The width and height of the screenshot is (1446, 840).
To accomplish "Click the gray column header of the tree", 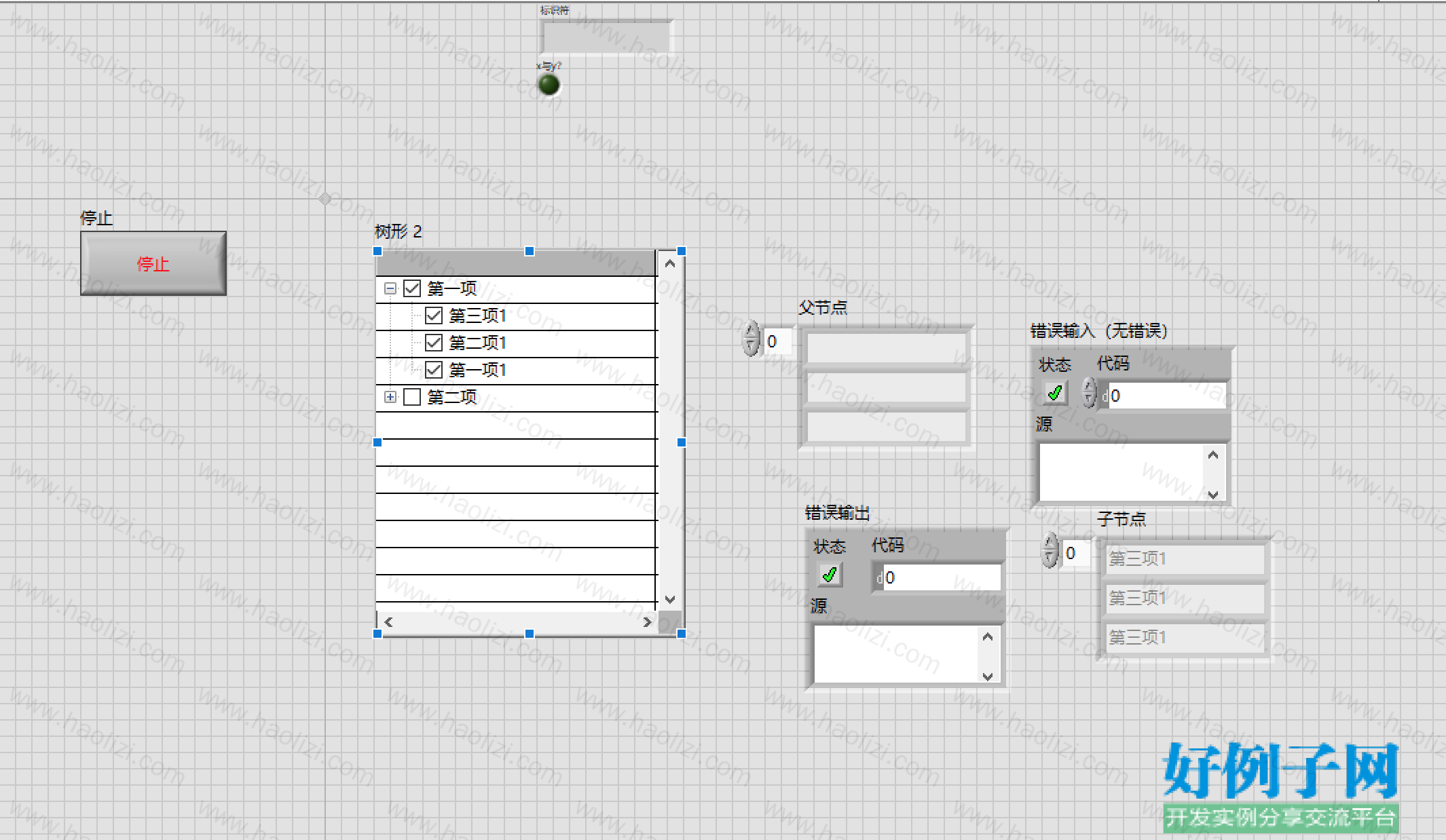I will click(x=516, y=263).
